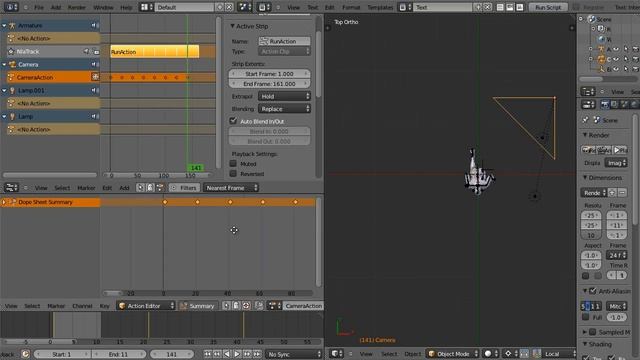The height and width of the screenshot is (360, 640).
Task: Click the Render properties tab icon
Action: point(604,105)
